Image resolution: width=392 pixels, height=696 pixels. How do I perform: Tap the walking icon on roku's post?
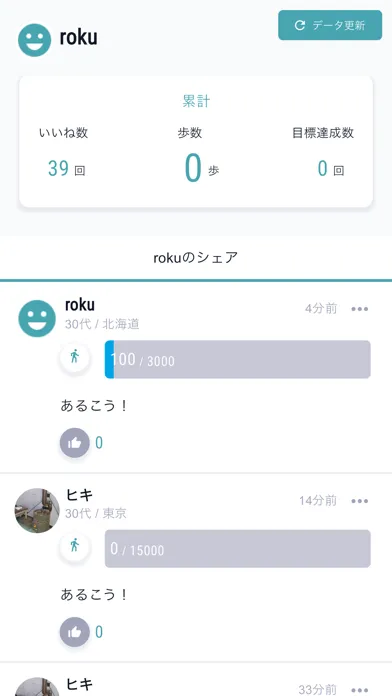(75, 356)
